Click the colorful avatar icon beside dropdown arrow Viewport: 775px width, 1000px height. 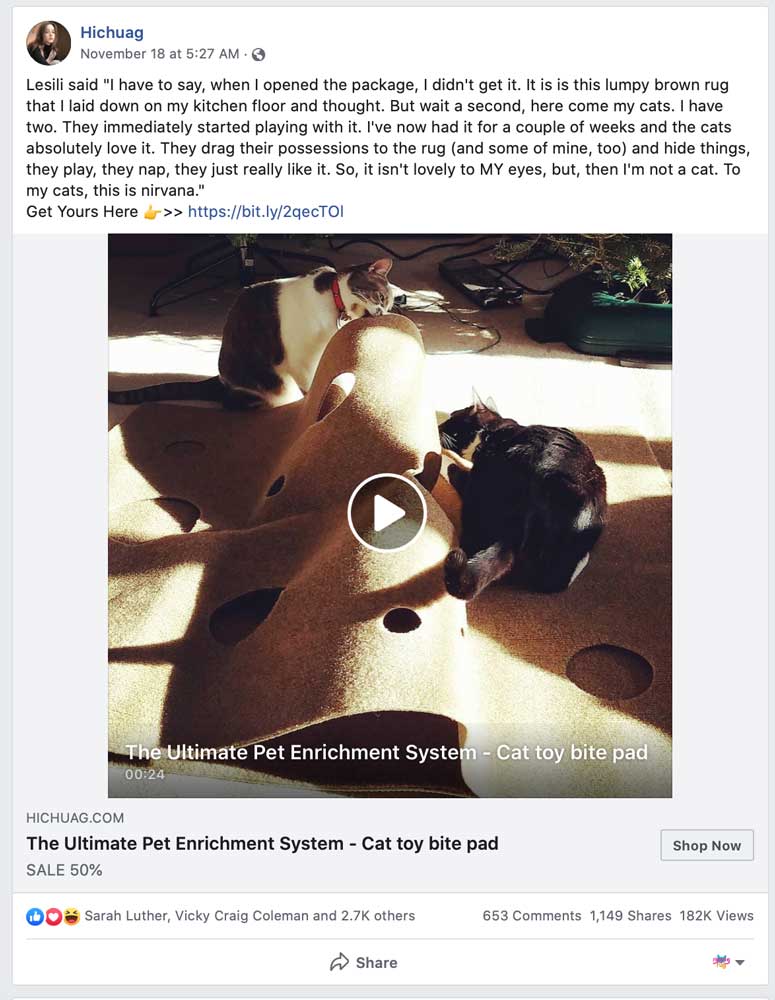(x=721, y=962)
